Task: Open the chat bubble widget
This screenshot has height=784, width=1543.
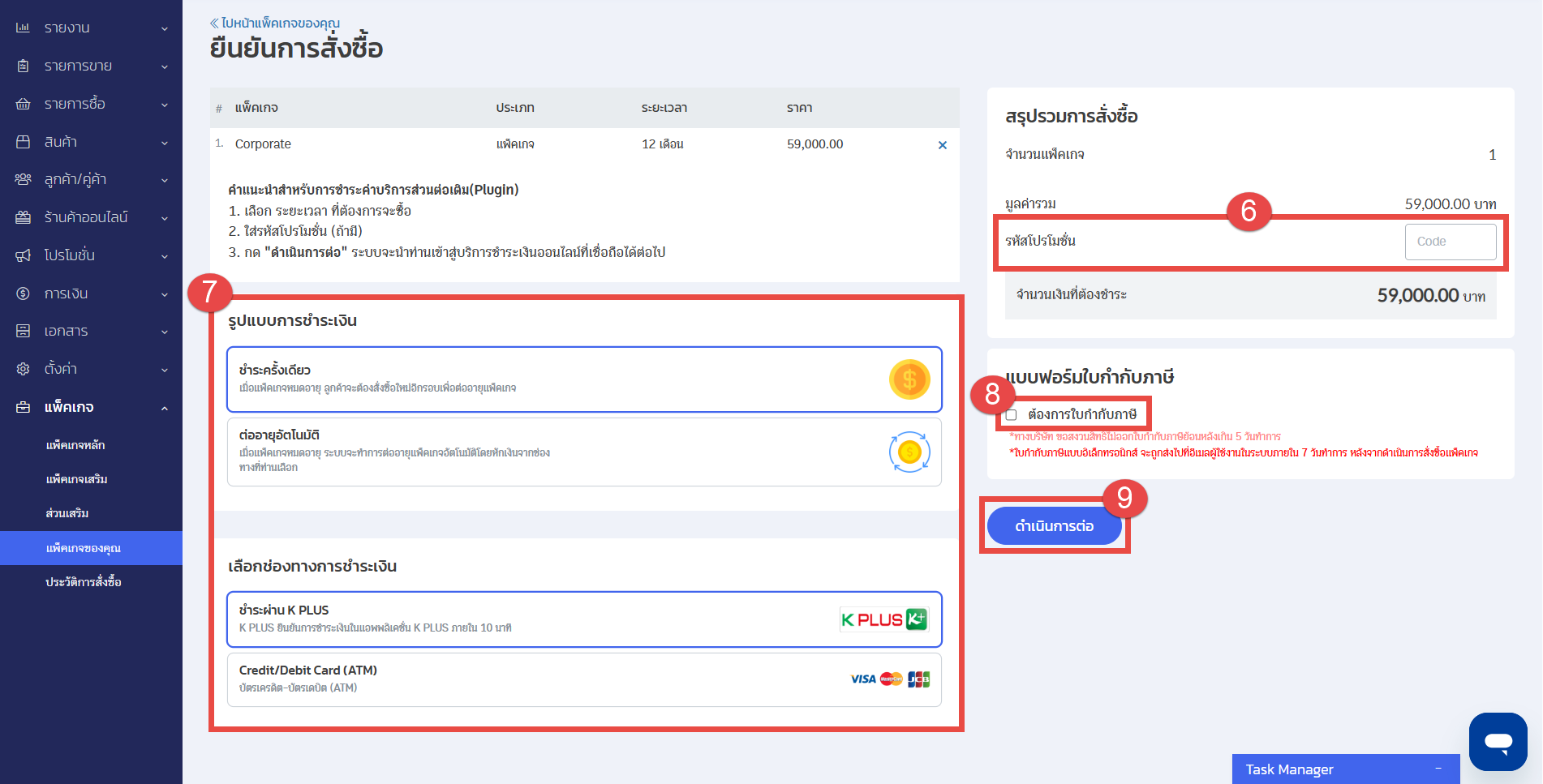Action: tap(1498, 741)
